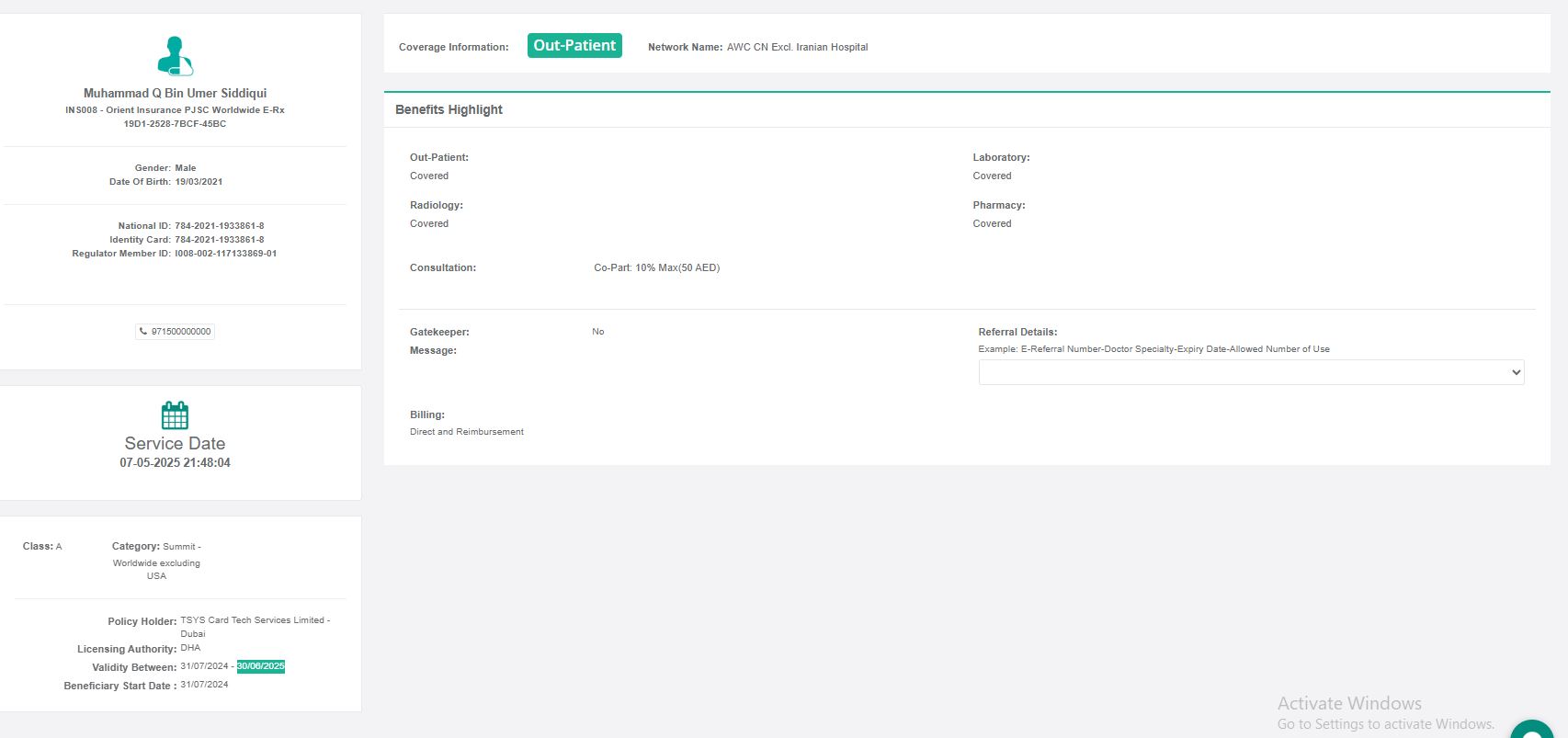
Task: Click the patient avatar icon
Action: pos(175,56)
